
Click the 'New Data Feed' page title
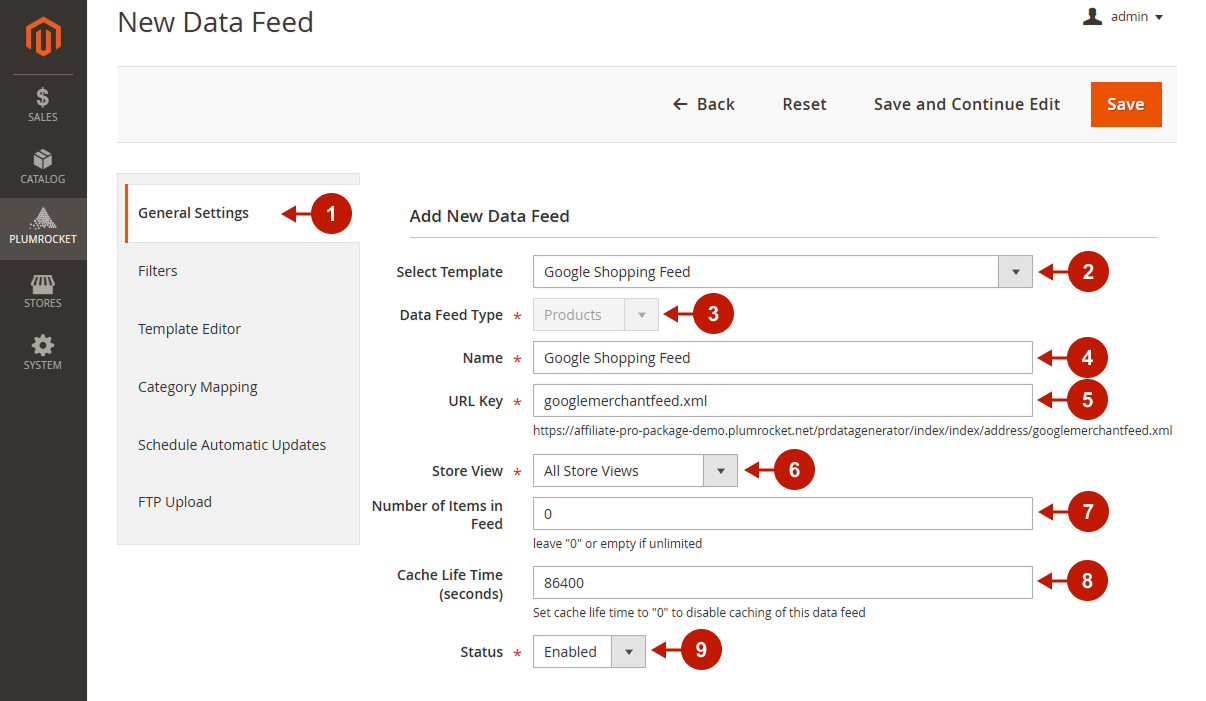(x=216, y=21)
